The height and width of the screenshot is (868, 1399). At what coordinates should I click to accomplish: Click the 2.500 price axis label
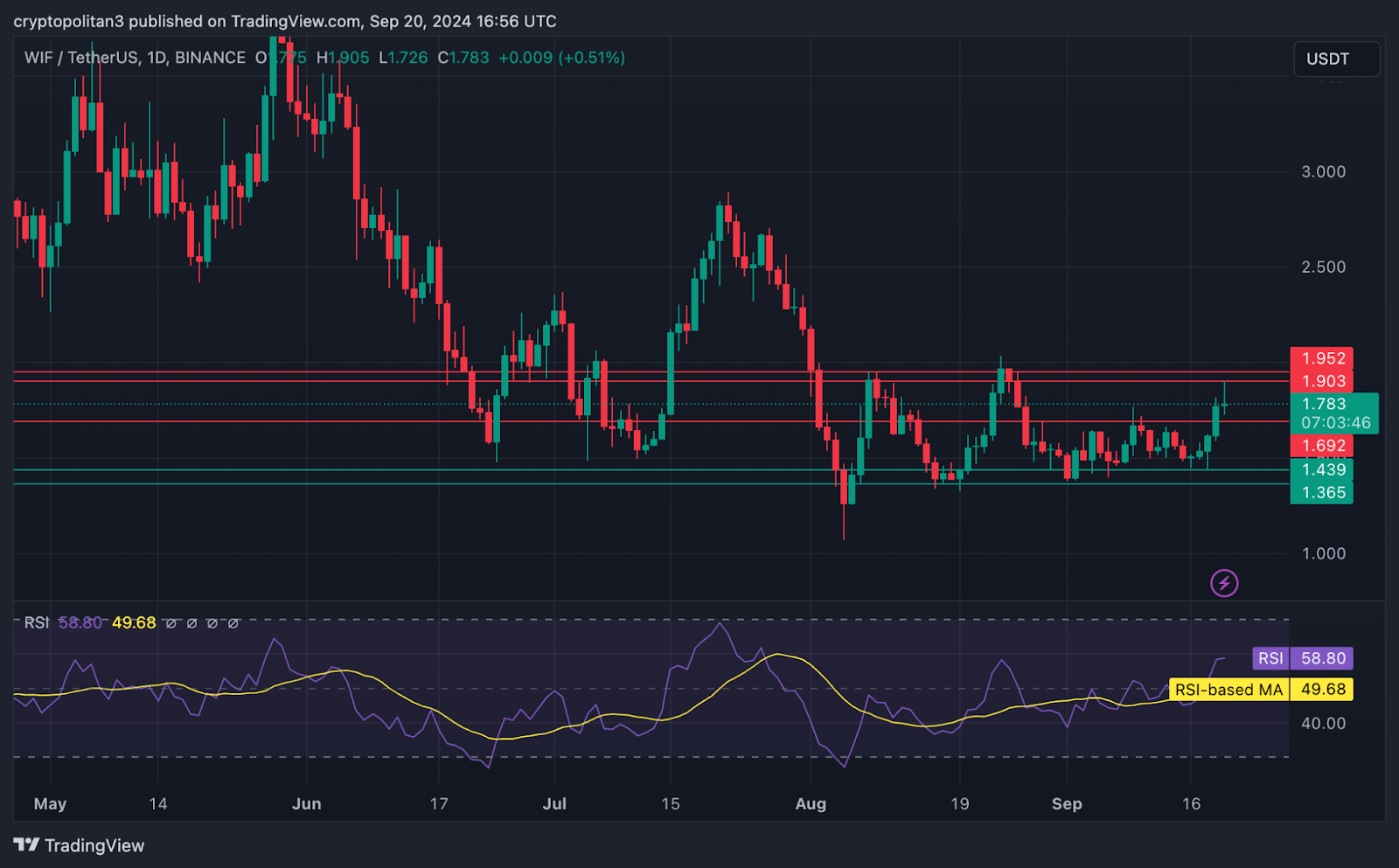[x=1324, y=267]
